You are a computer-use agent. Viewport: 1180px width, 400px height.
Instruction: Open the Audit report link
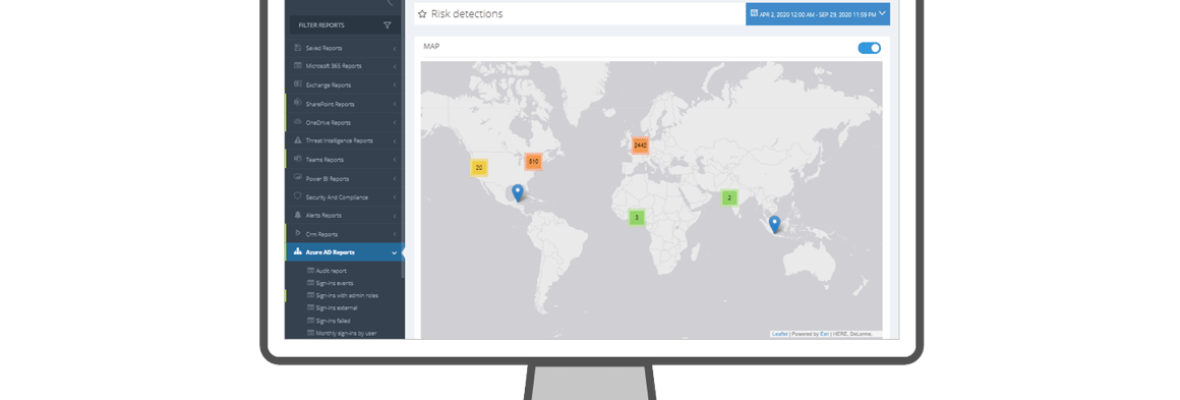click(331, 271)
